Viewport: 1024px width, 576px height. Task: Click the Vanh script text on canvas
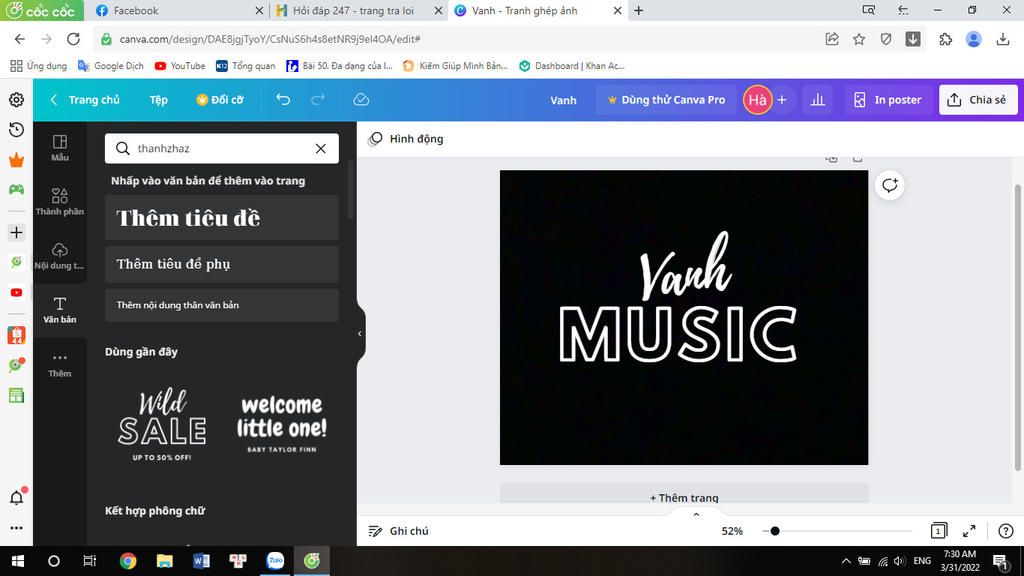coord(684,268)
